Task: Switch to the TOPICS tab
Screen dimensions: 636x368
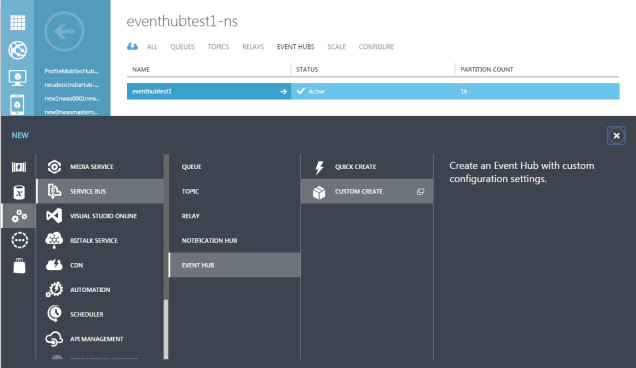Action: 218,47
